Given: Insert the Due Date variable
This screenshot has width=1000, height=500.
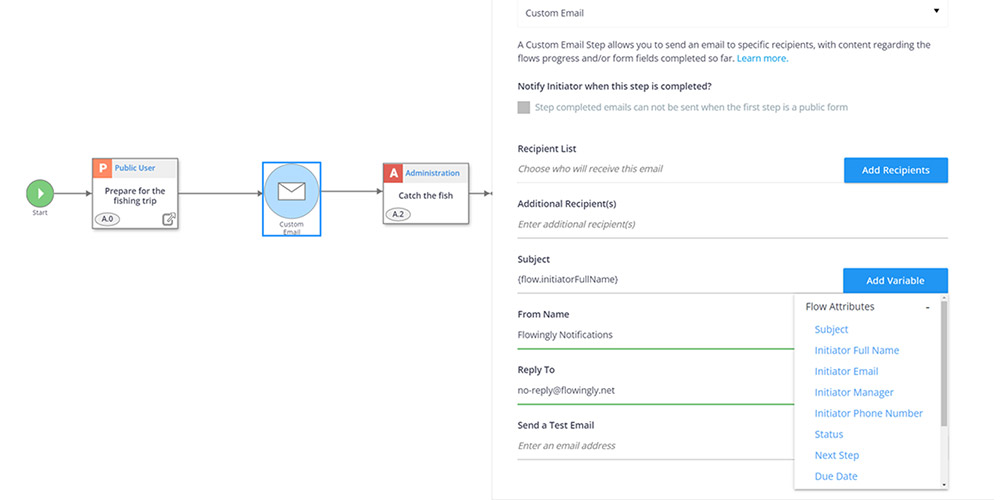Looking at the screenshot, I should (836, 476).
